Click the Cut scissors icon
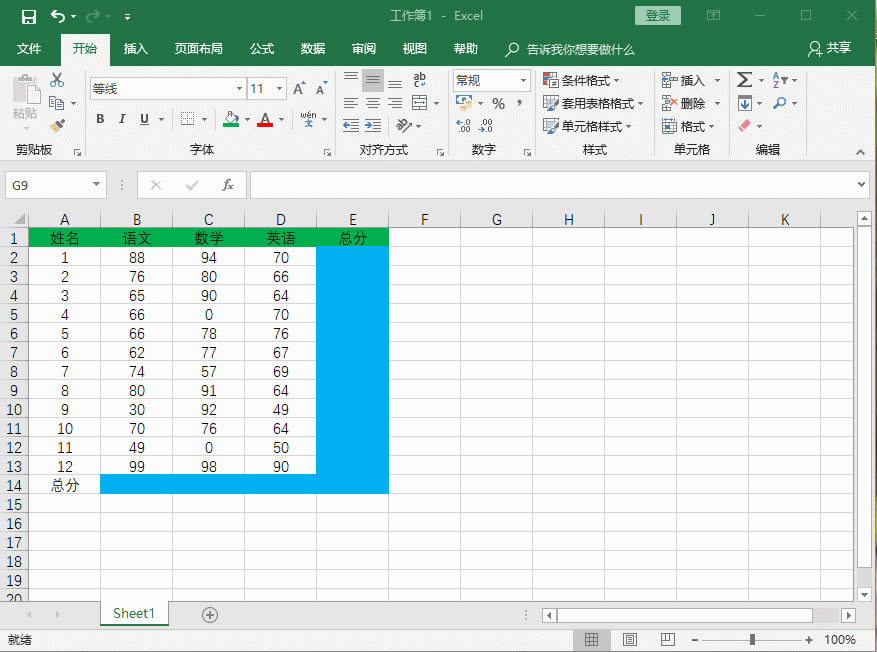 pyautogui.click(x=57, y=80)
